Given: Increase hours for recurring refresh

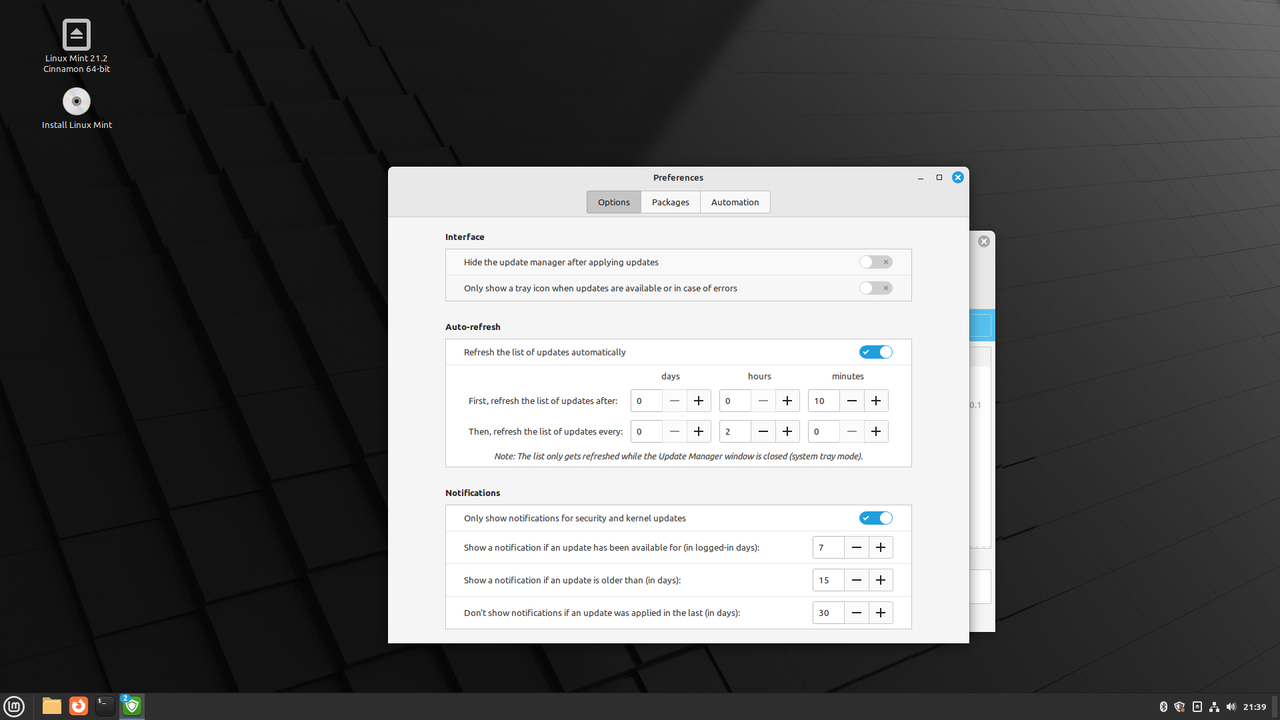Looking at the screenshot, I should (x=787, y=432).
